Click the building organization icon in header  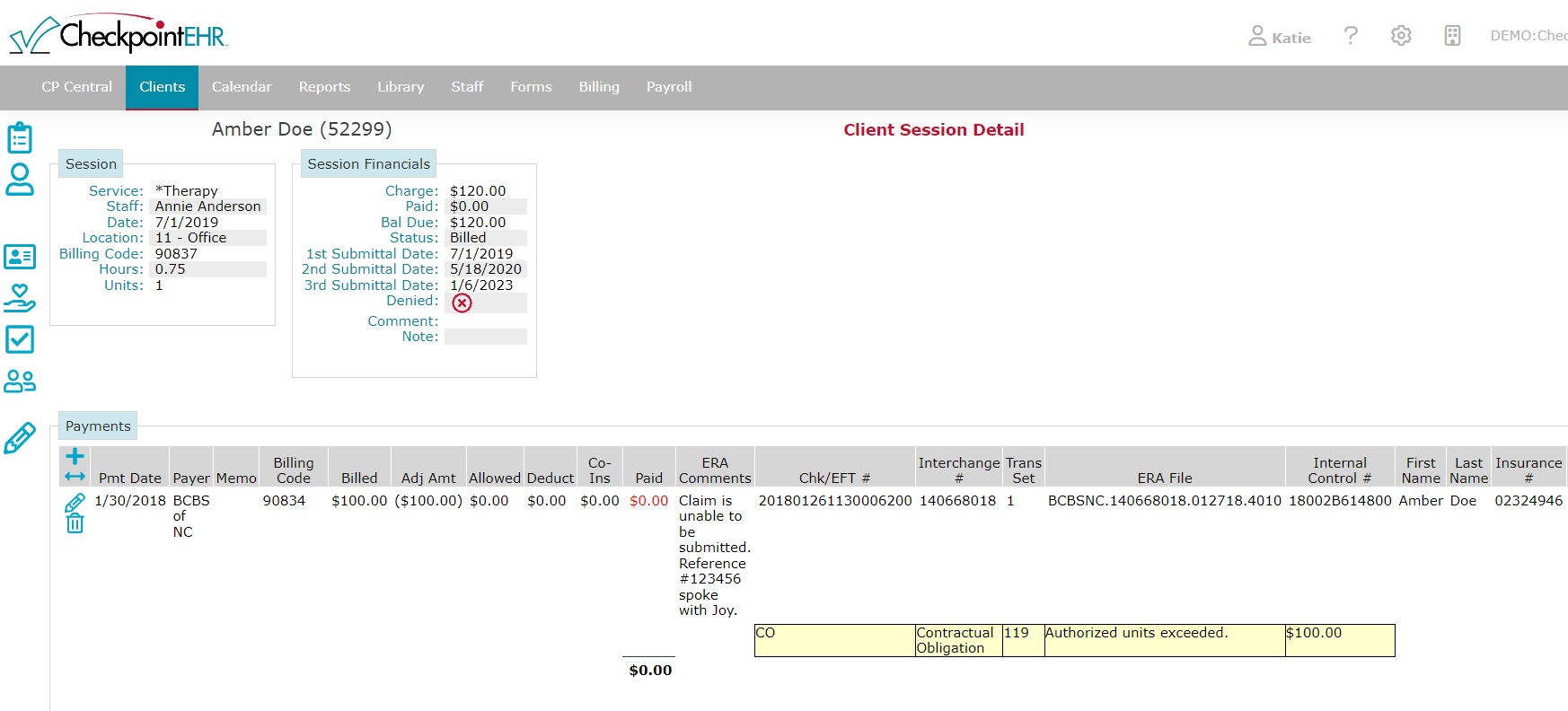pyautogui.click(x=1452, y=36)
